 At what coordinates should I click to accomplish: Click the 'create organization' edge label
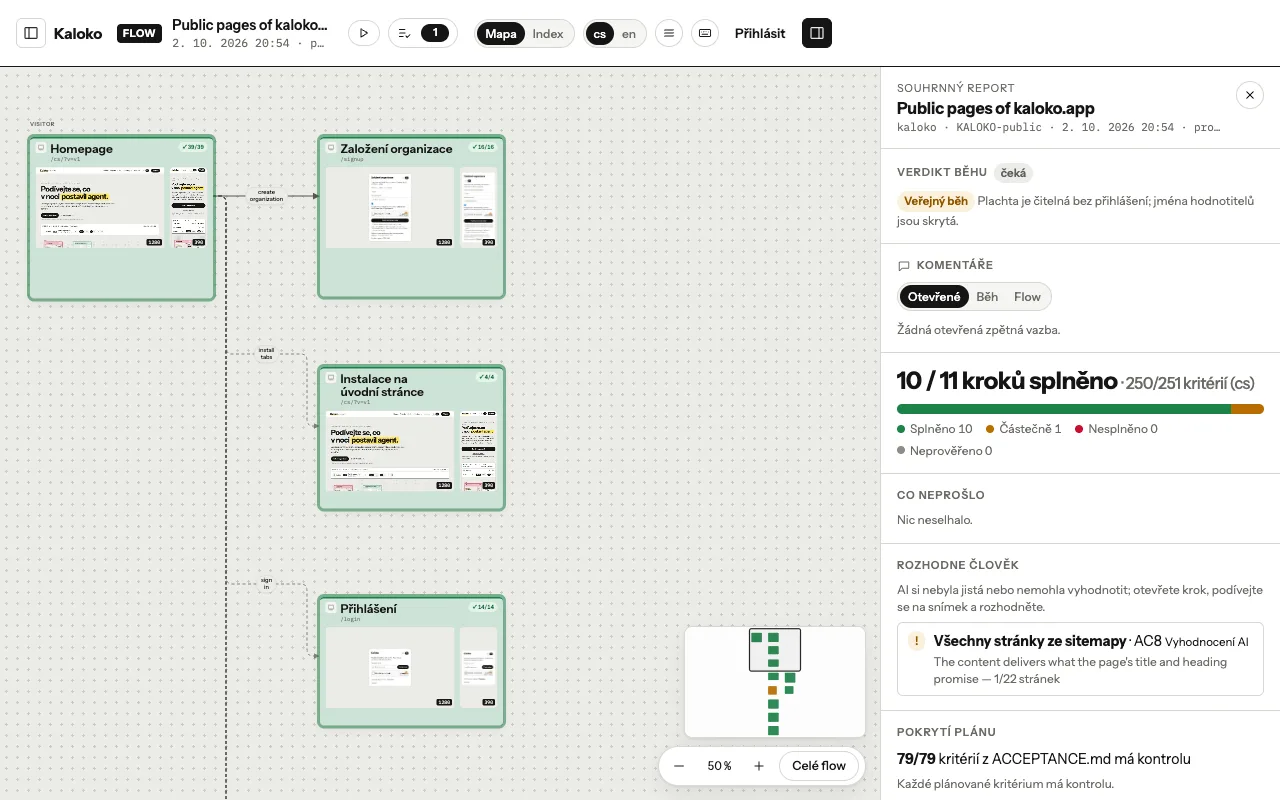tap(266, 195)
